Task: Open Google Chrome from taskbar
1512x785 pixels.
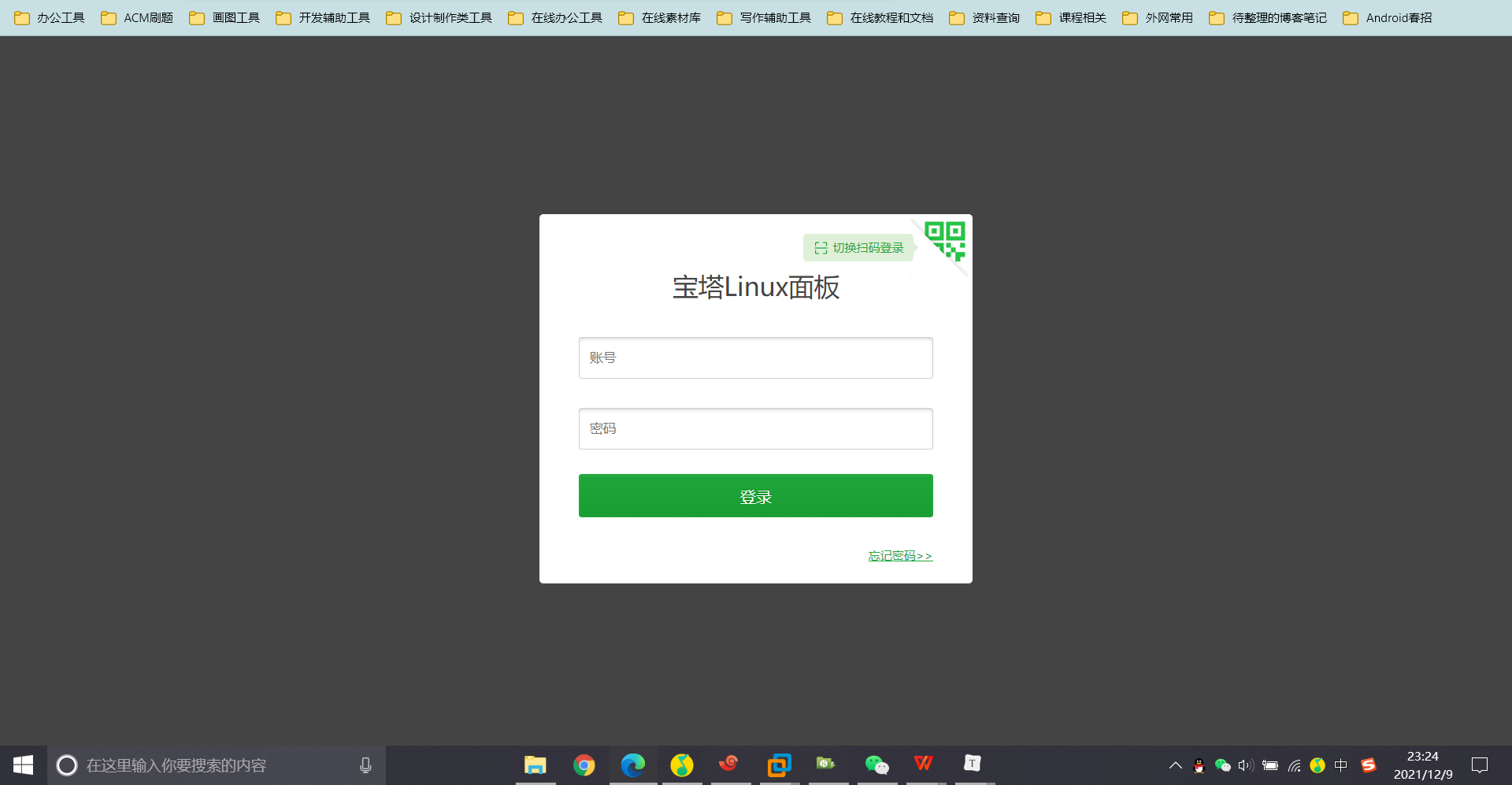Action: click(584, 765)
